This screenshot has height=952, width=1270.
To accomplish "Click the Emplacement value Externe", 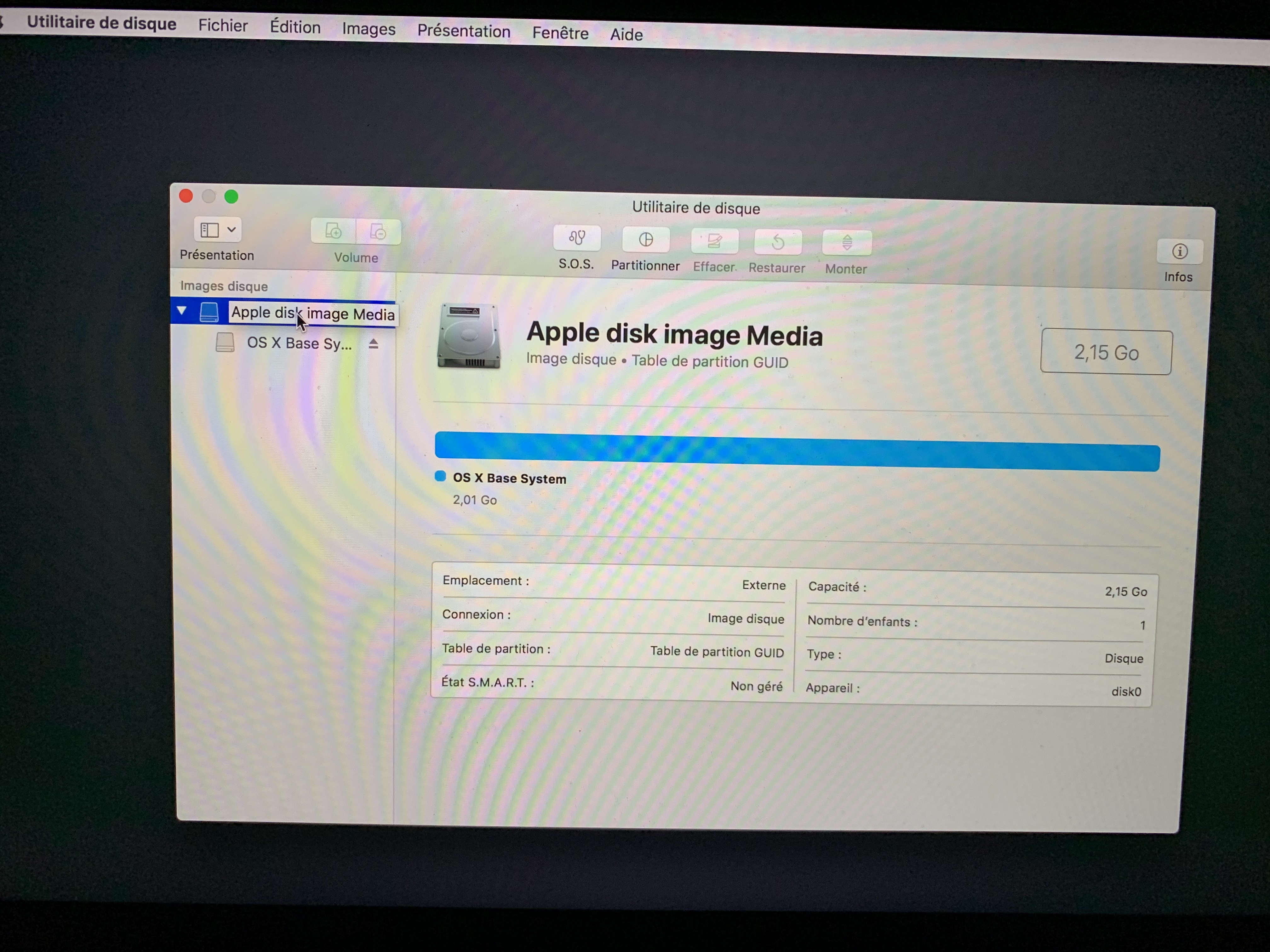I will click(764, 585).
